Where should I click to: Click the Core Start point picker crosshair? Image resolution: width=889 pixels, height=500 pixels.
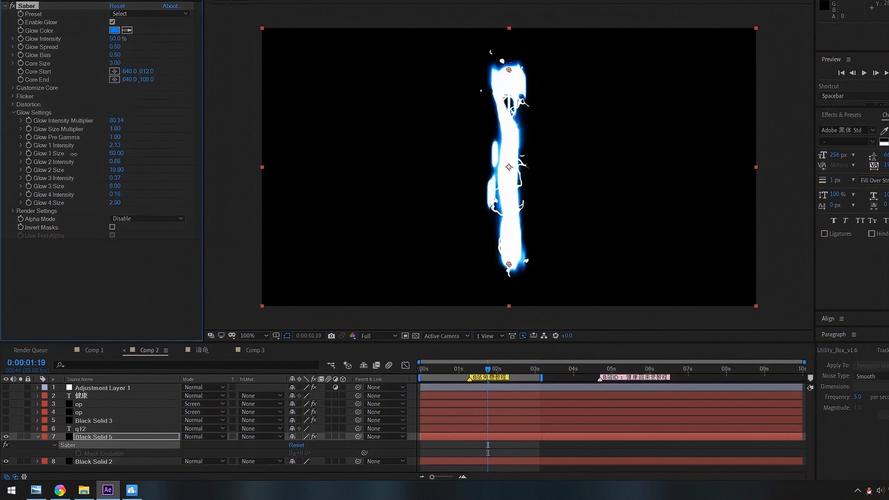click(x=114, y=71)
